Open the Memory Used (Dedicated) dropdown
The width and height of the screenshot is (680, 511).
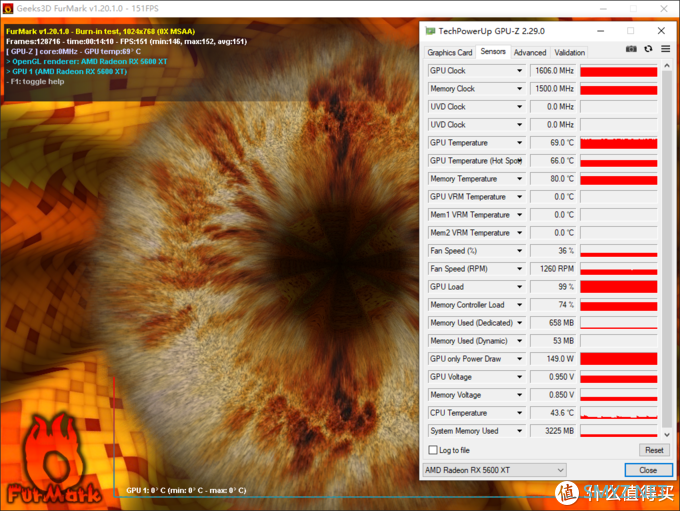coord(520,323)
